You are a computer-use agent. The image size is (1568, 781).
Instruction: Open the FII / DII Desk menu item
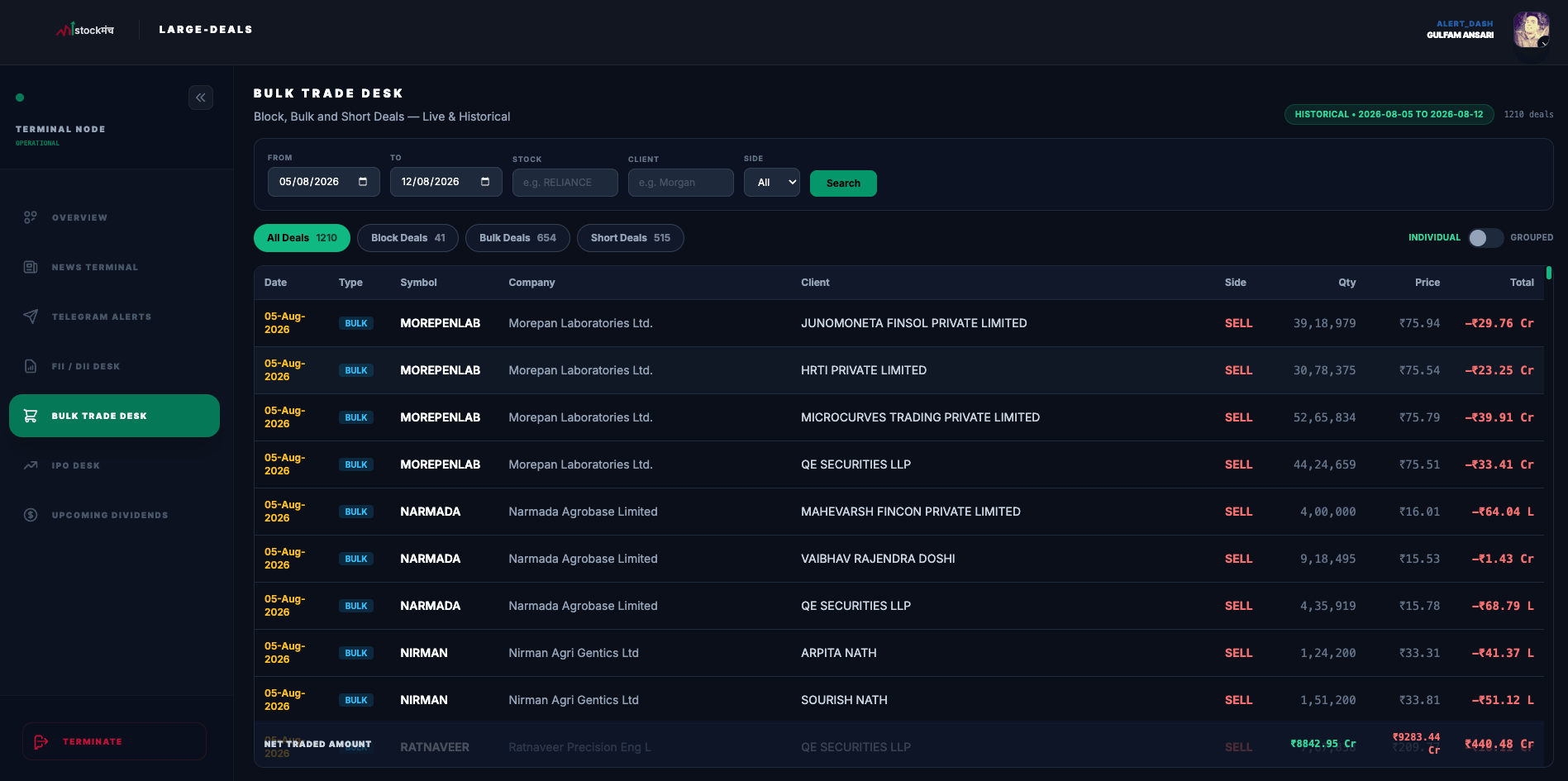(115, 366)
